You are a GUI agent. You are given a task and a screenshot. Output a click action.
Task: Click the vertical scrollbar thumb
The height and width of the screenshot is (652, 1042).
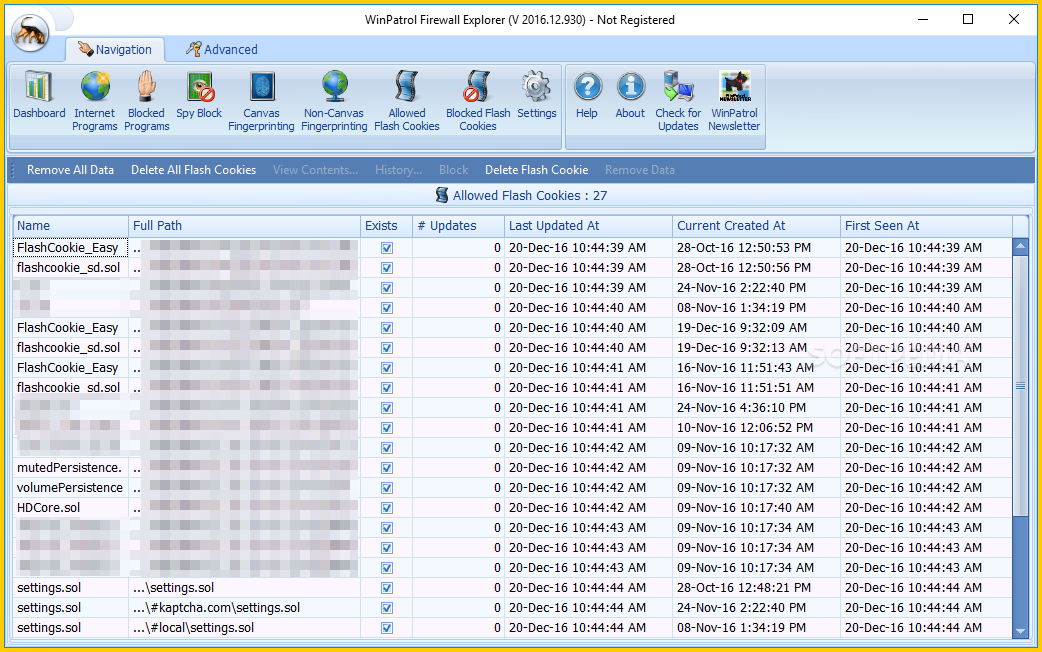(x=1020, y=385)
